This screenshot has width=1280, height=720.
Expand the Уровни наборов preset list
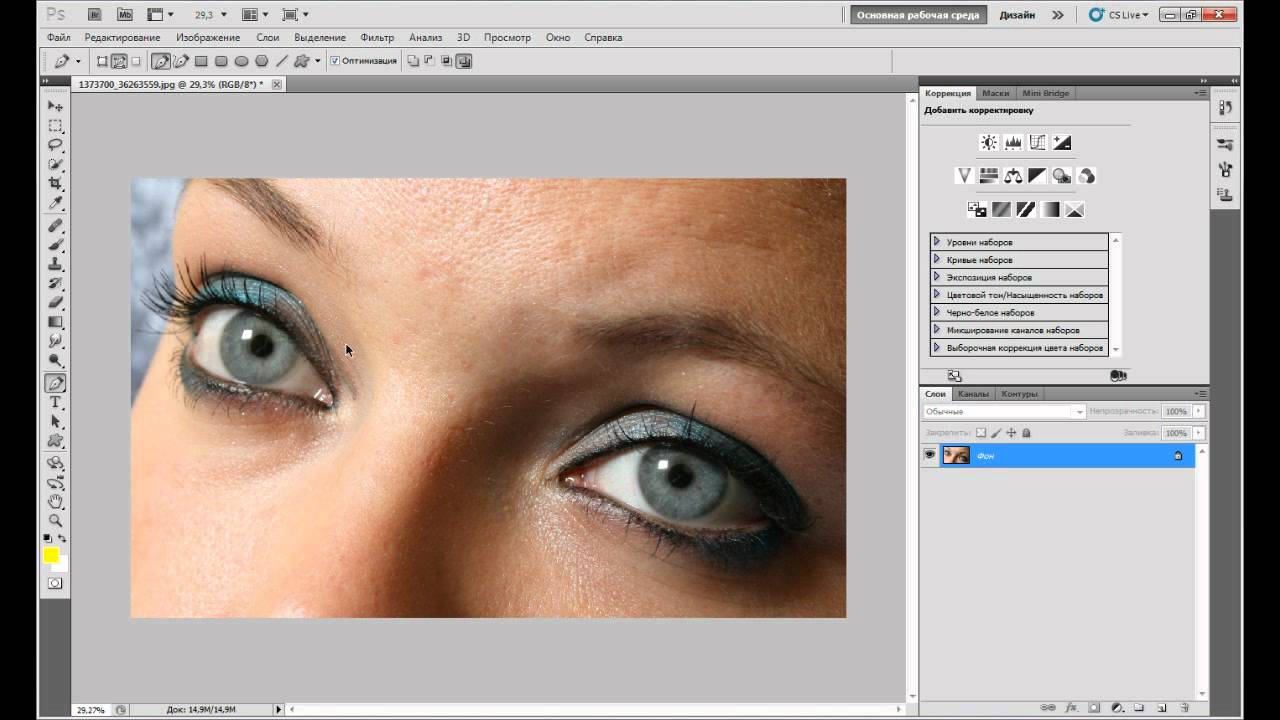pos(937,242)
